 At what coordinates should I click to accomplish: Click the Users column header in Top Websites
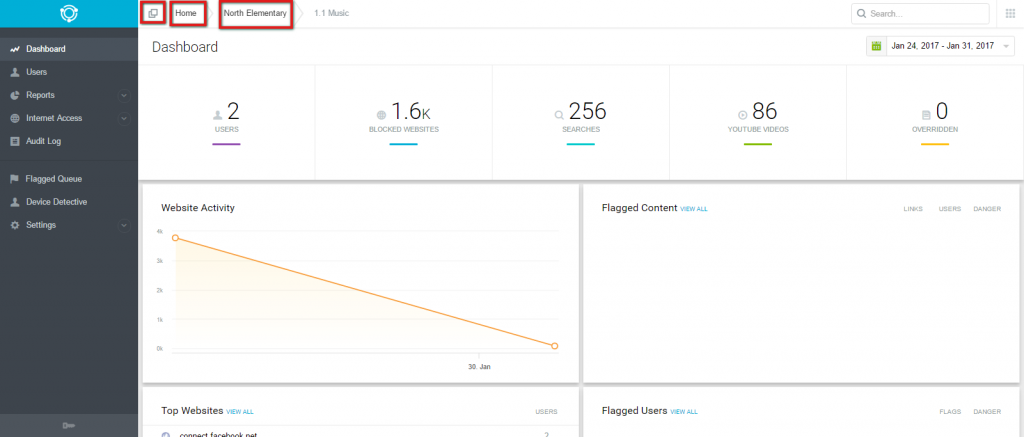547,412
